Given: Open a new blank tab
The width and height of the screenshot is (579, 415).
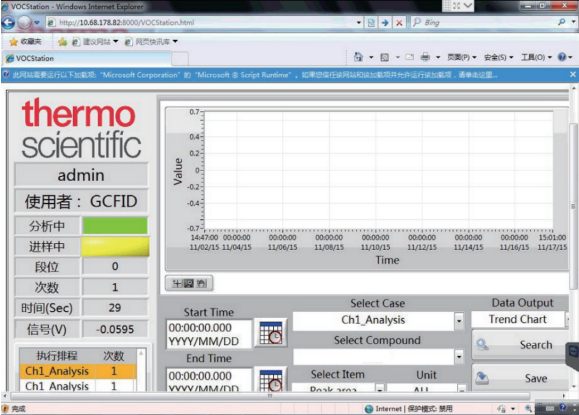Looking at the screenshot, I should click(x=180, y=59).
